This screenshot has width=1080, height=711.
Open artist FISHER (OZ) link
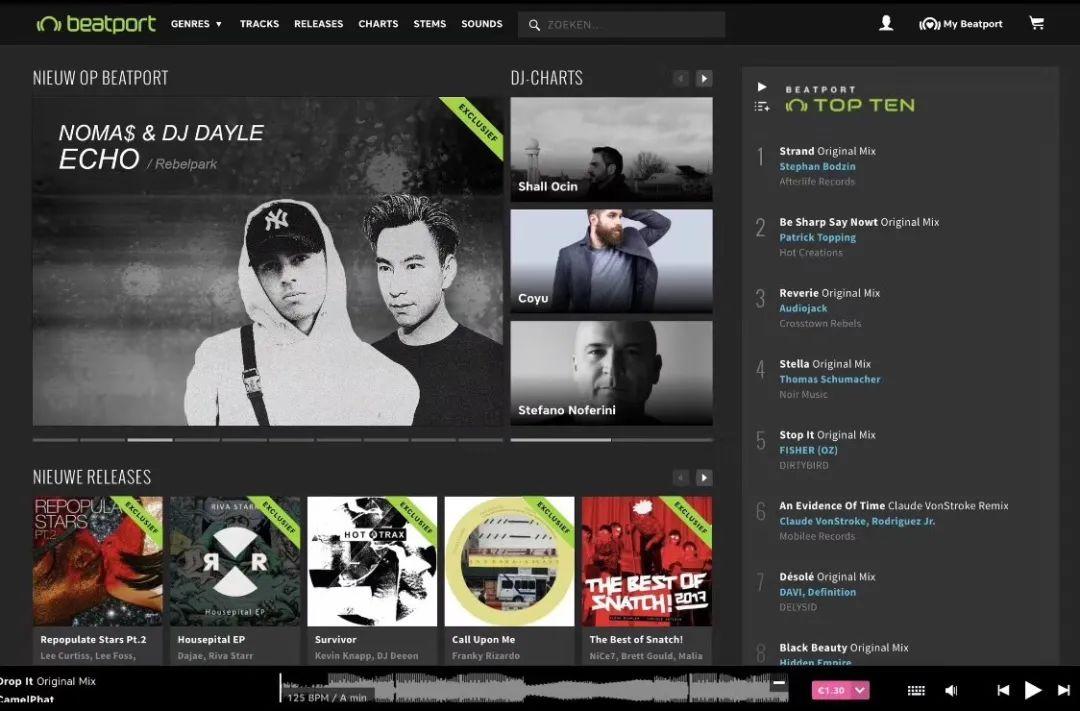click(808, 450)
